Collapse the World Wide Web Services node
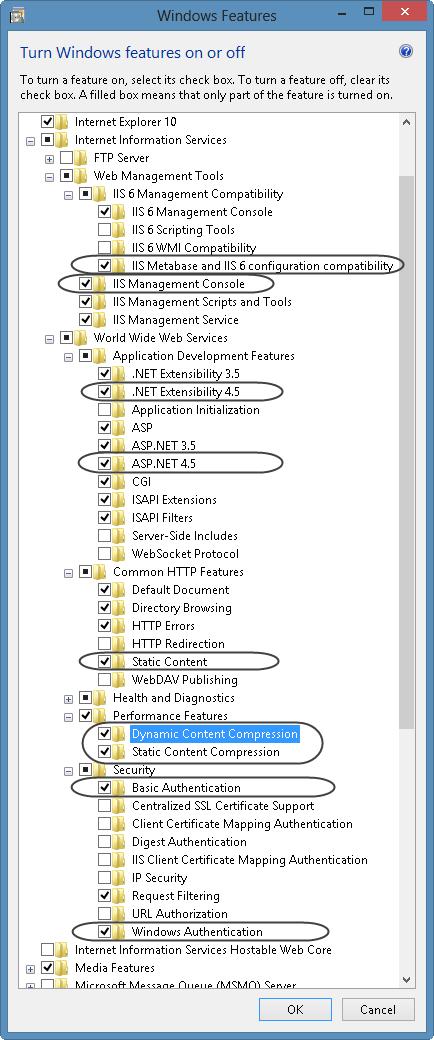This screenshot has width=434, height=1040. [49, 338]
